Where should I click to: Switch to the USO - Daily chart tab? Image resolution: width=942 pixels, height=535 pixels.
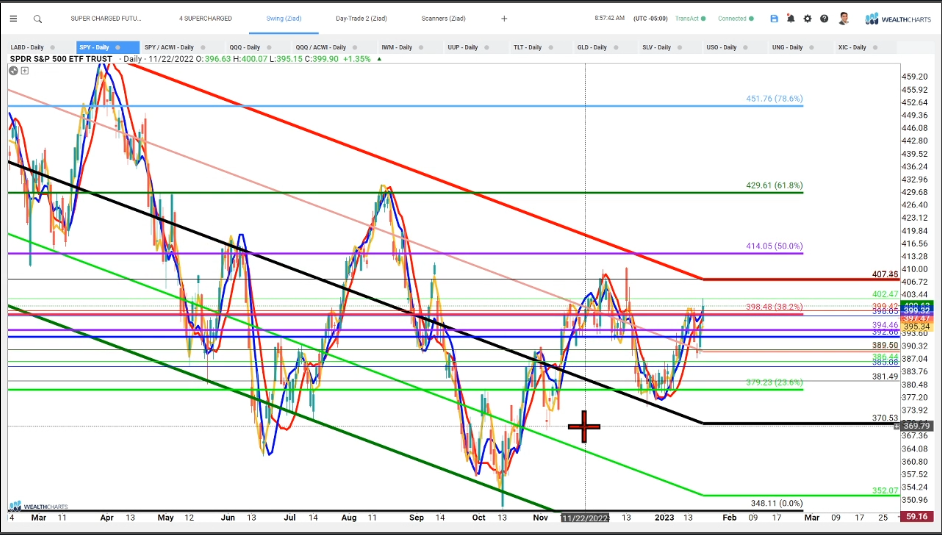pyautogui.click(x=721, y=47)
